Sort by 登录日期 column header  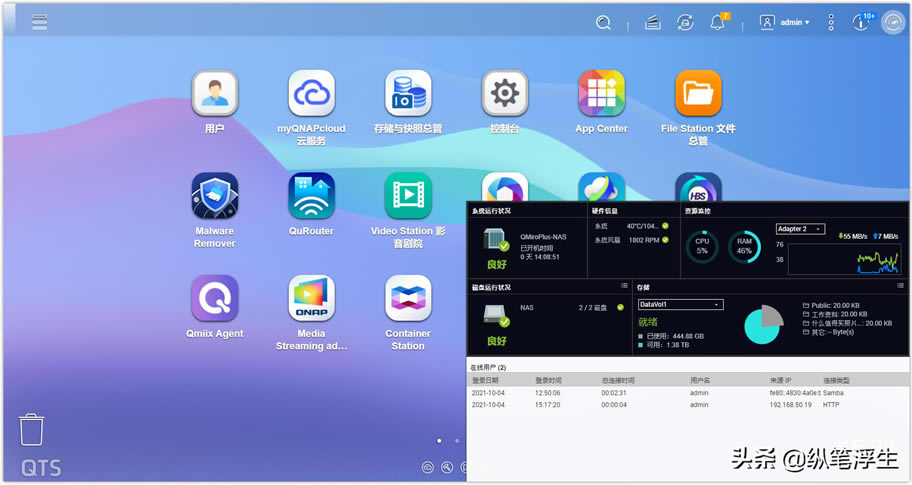coord(485,380)
